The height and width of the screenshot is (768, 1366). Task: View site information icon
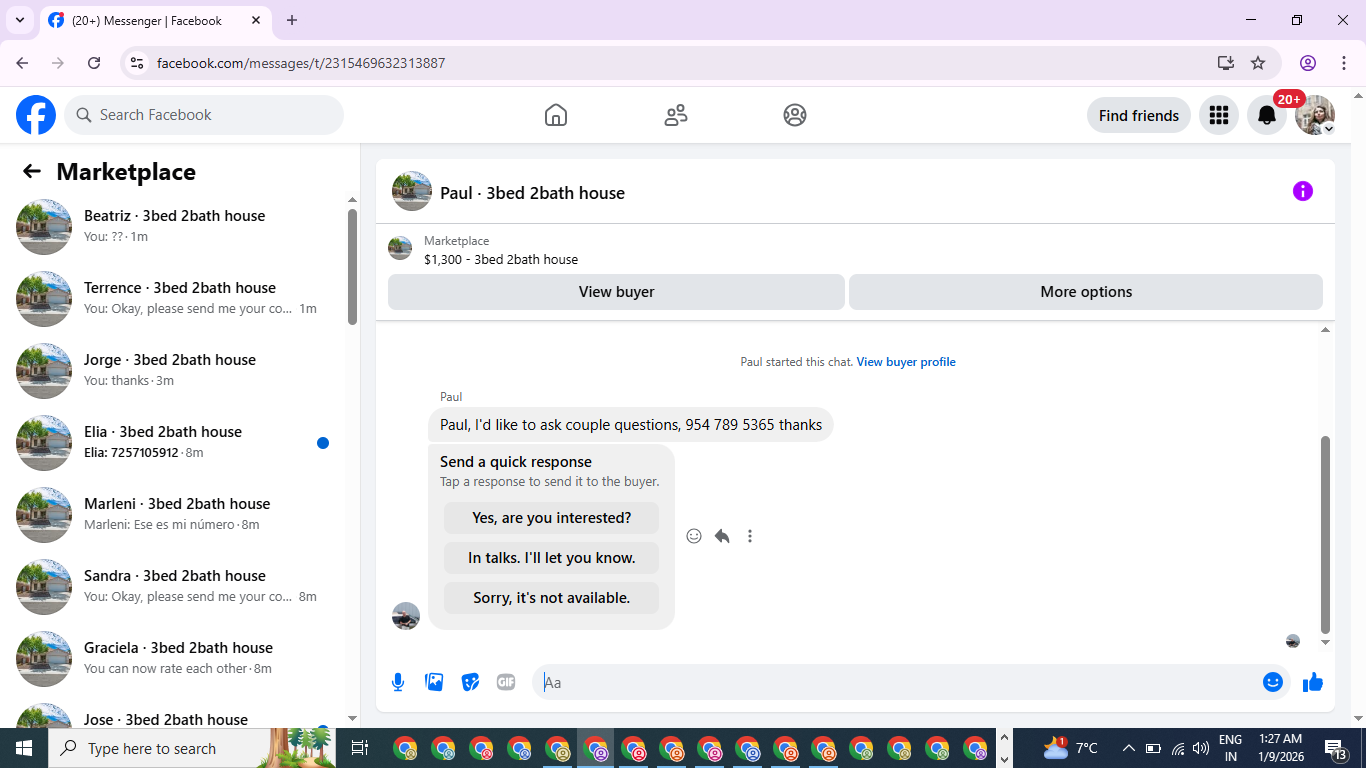(x=137, y=63)
